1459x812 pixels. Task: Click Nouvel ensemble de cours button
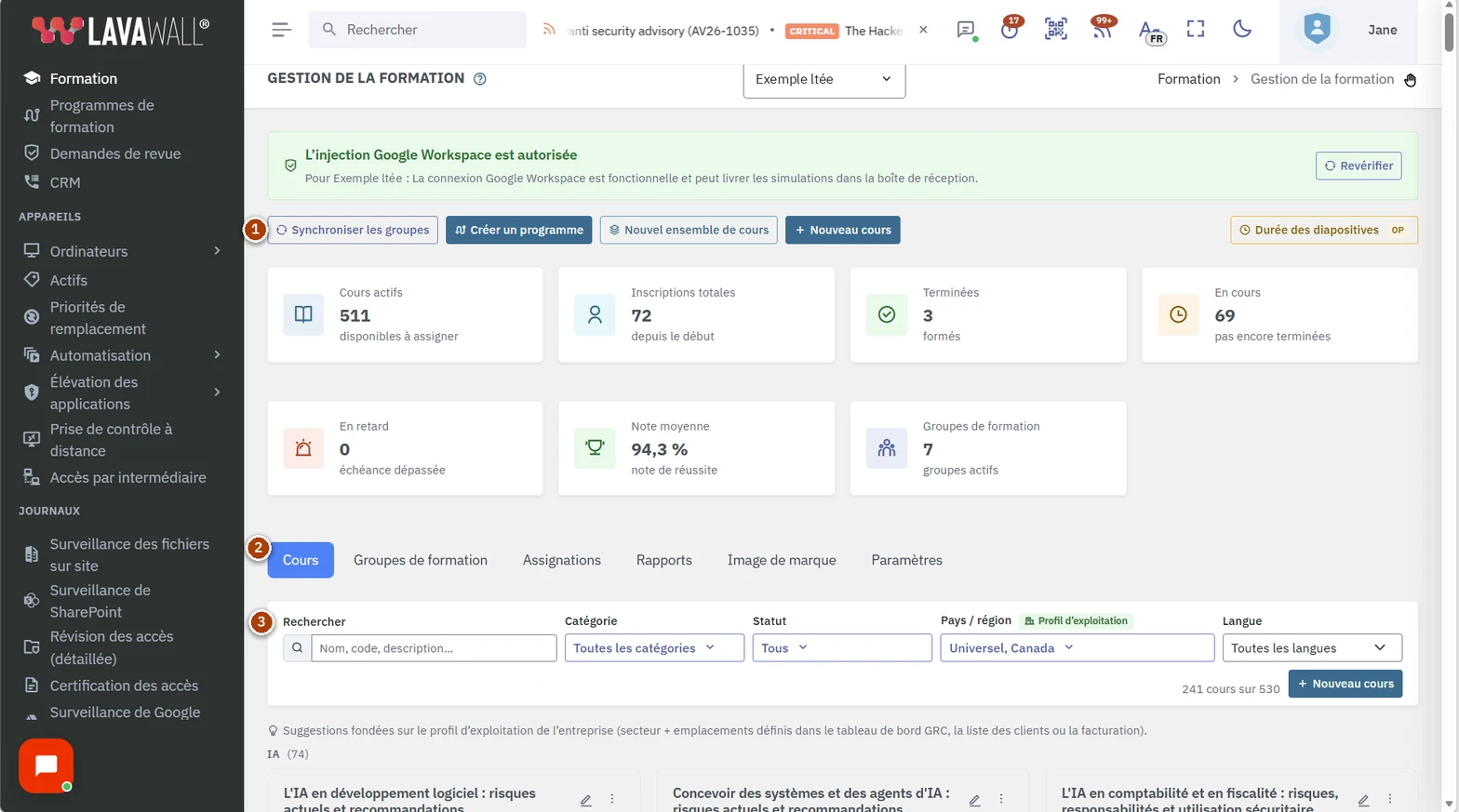(x=689, y=230)
